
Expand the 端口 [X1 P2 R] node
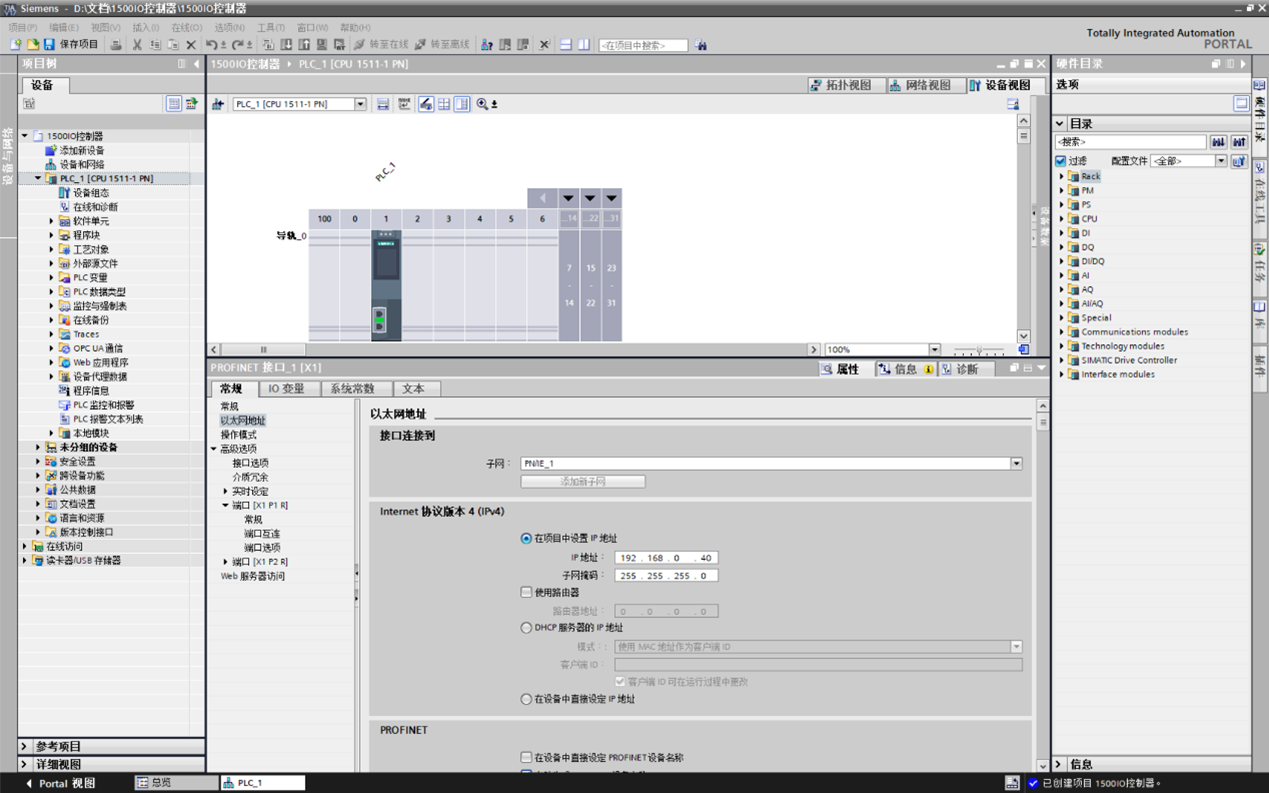pos(226,562)
